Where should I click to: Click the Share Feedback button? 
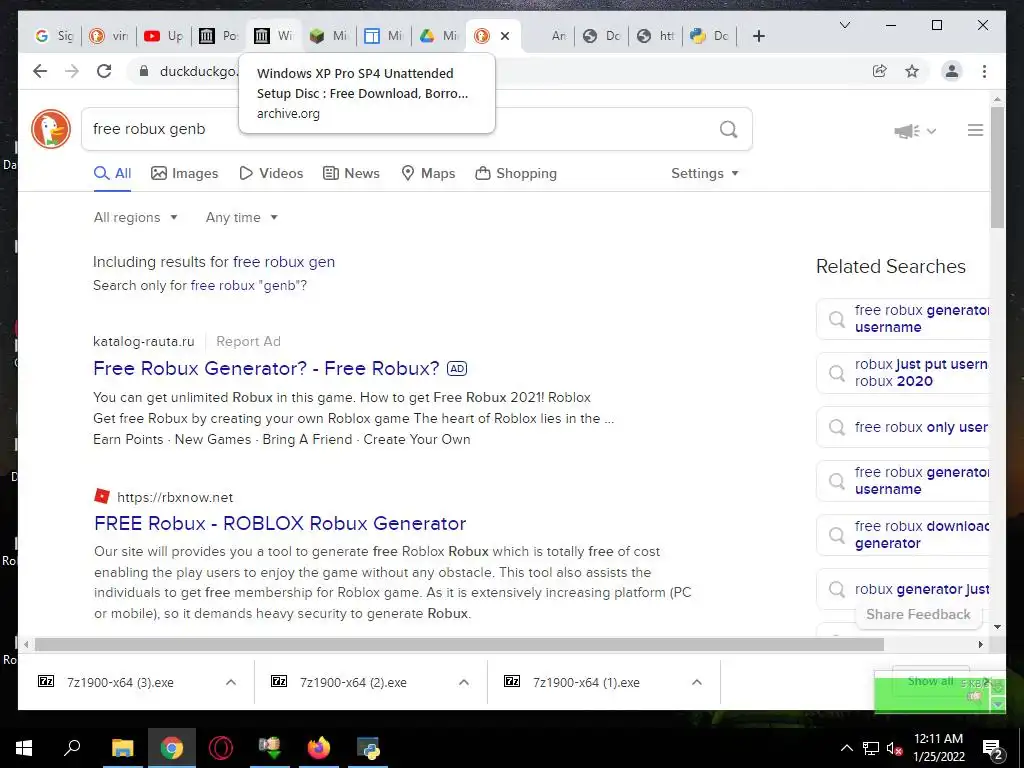click(918, 615)
